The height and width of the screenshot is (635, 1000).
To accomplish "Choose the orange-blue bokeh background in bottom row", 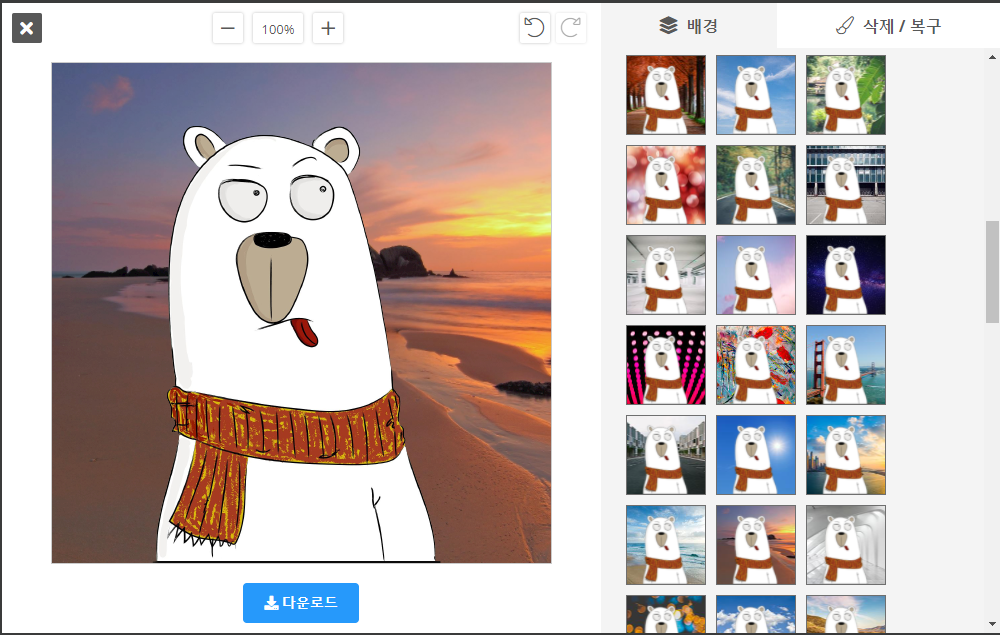I will pyautogui.click(x=666, y=614).
